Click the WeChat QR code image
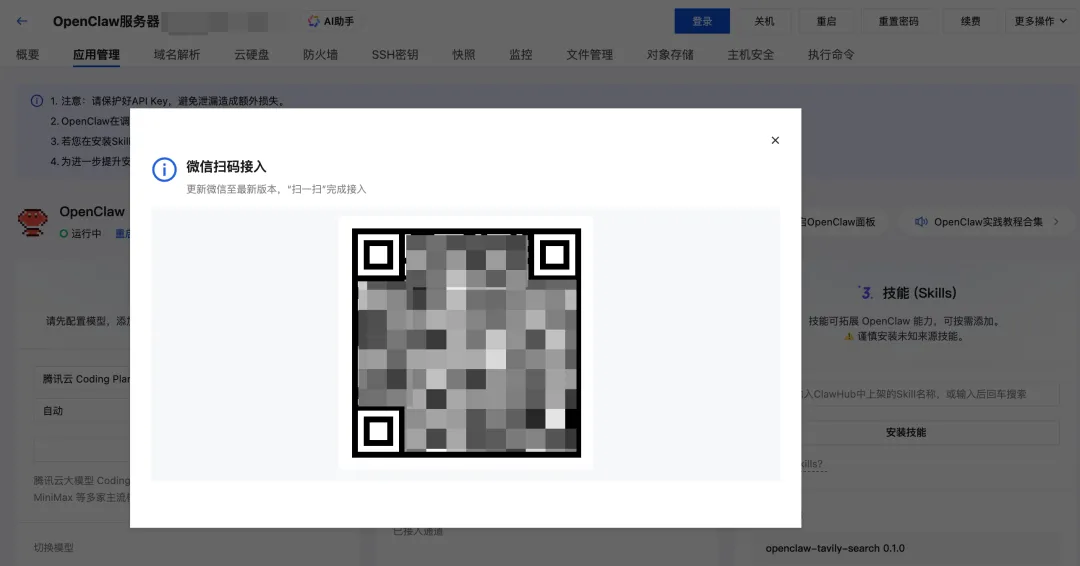Viewport: 1080px width, 566px height. click(466, 343)
